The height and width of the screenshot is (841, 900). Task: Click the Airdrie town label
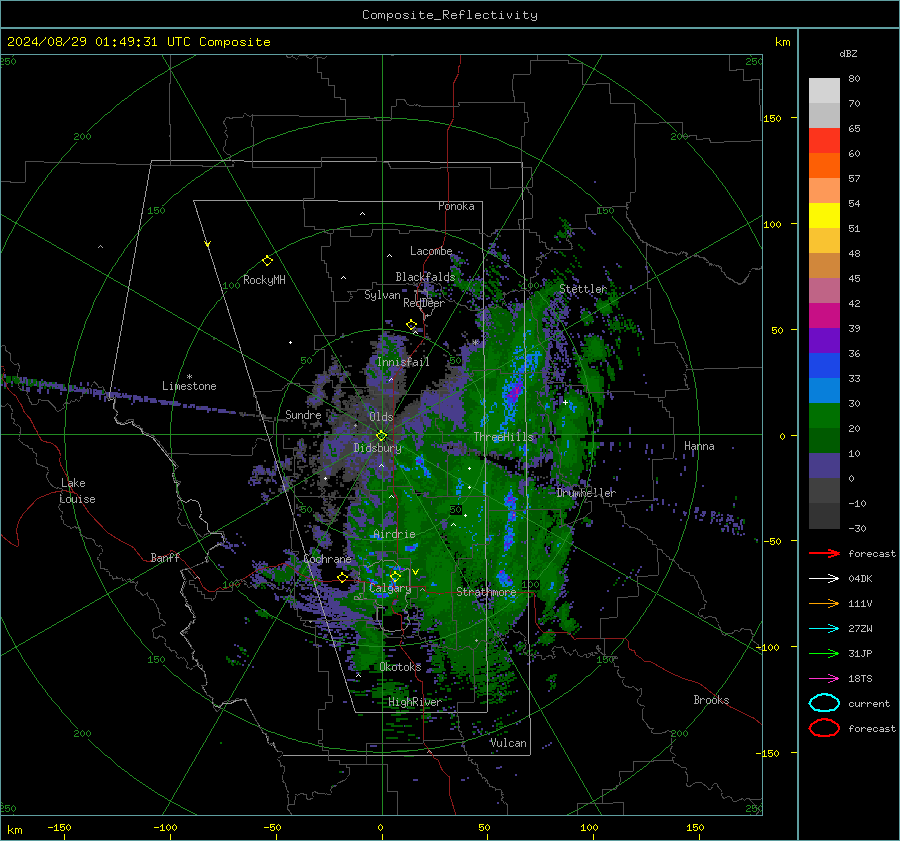pyautogui.click(x=394, y=534)
